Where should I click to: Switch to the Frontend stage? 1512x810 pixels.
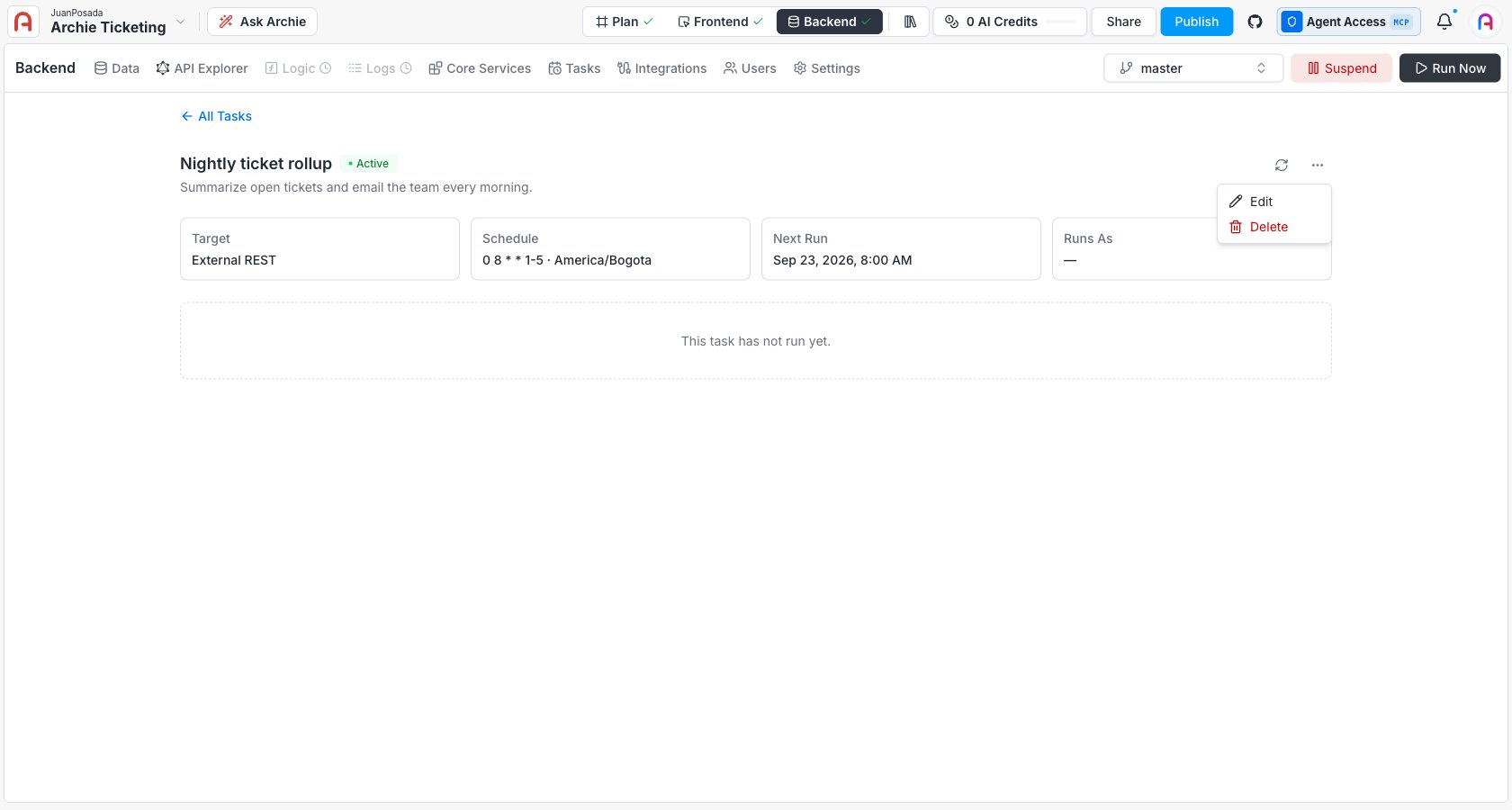(720, 22)
